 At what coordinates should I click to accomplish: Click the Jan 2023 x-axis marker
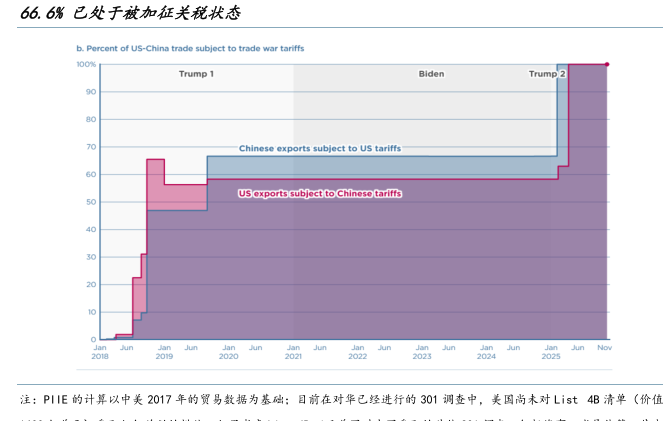tap(422, 352)
